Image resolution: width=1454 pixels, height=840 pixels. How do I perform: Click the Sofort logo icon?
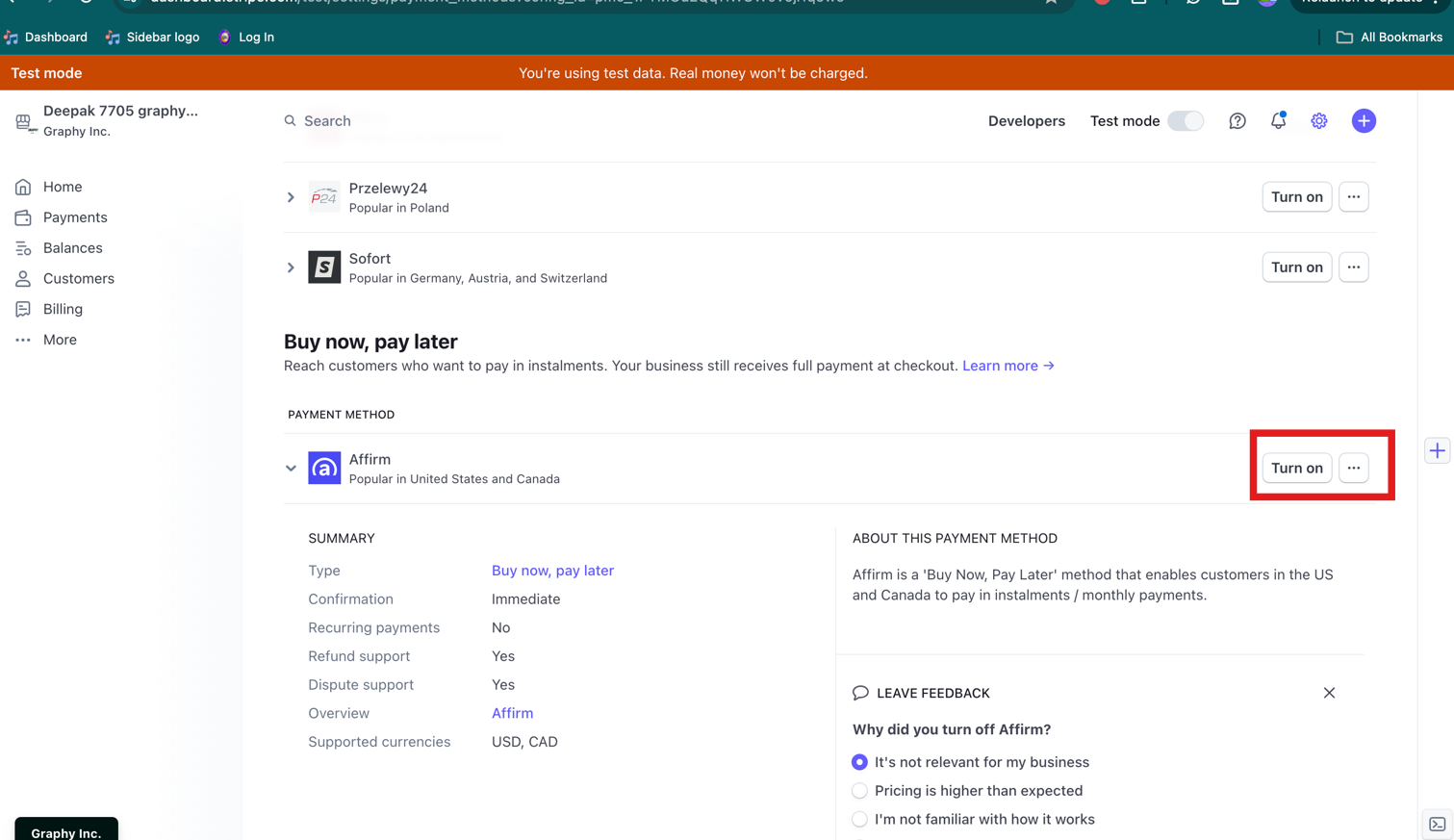coord(324,267)
